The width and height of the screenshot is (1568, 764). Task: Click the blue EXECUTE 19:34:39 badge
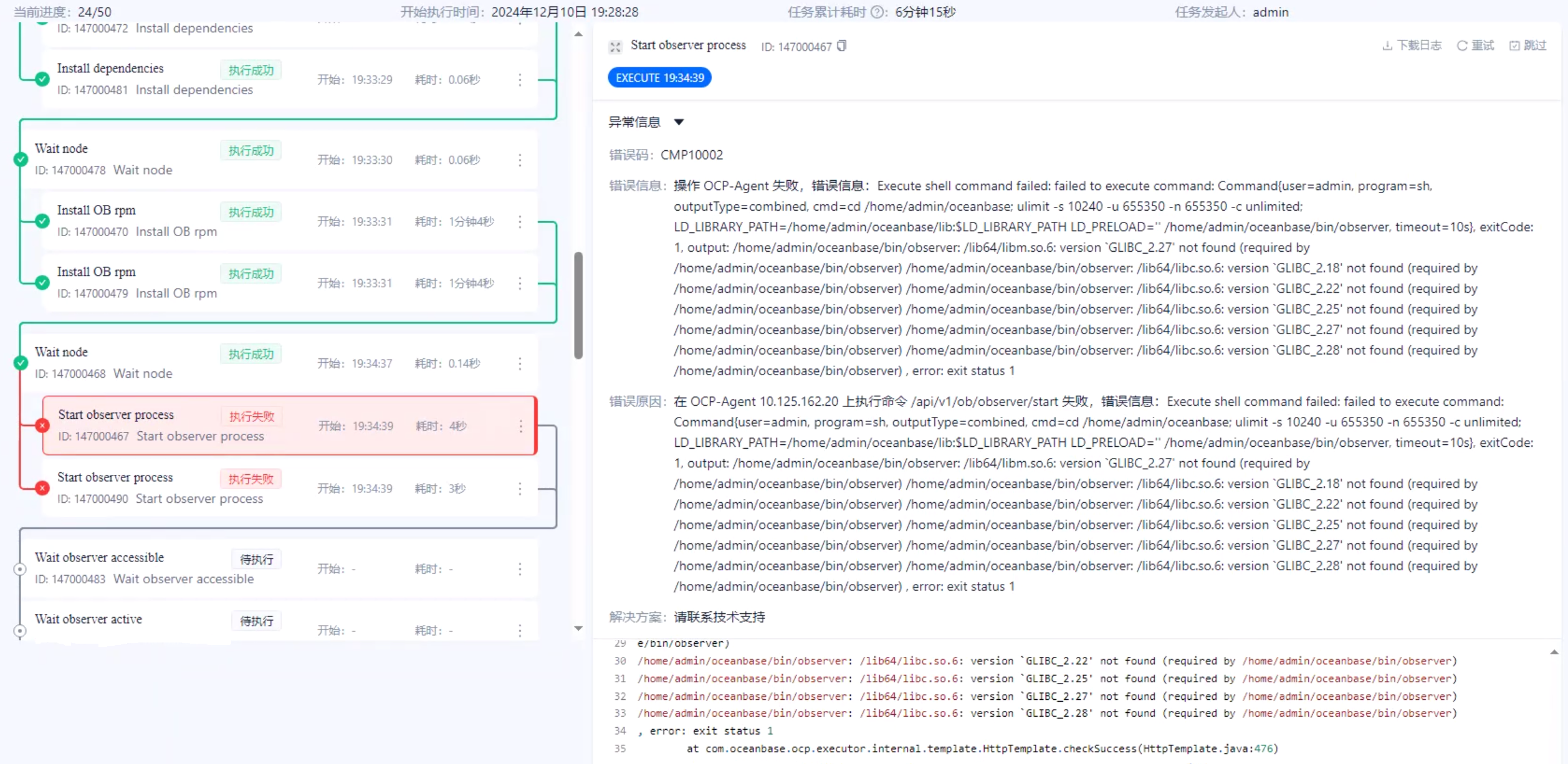click(x=659, y=77)
